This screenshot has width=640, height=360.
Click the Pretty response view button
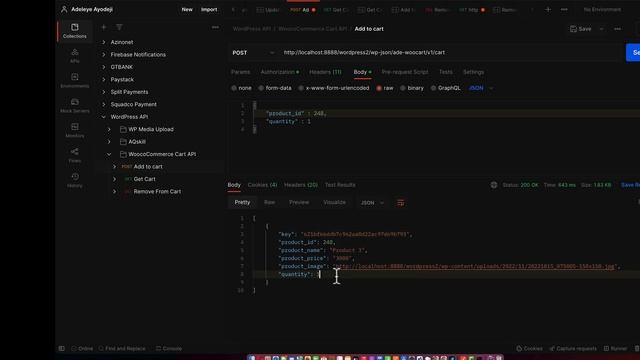pos(242,202)
